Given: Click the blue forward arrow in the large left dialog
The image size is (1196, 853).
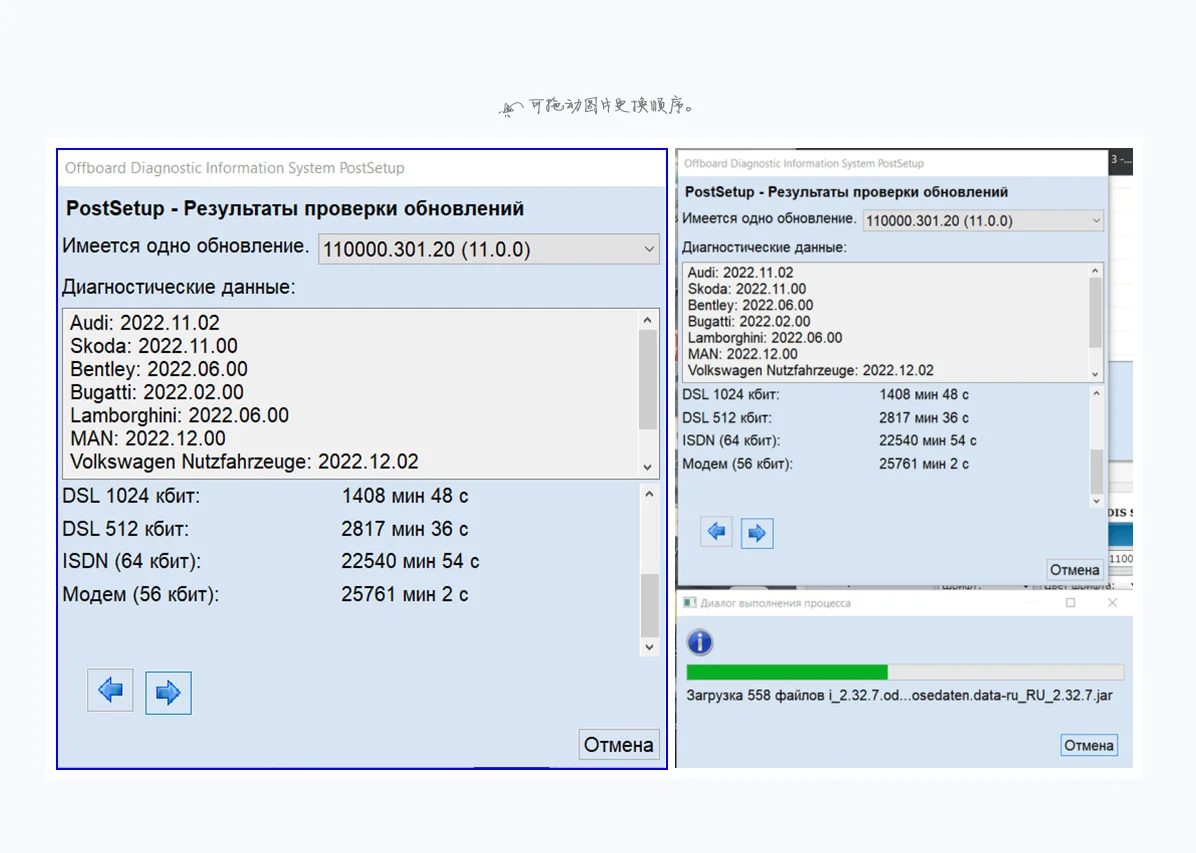Looking at the screenshot, I should [169, 693].
